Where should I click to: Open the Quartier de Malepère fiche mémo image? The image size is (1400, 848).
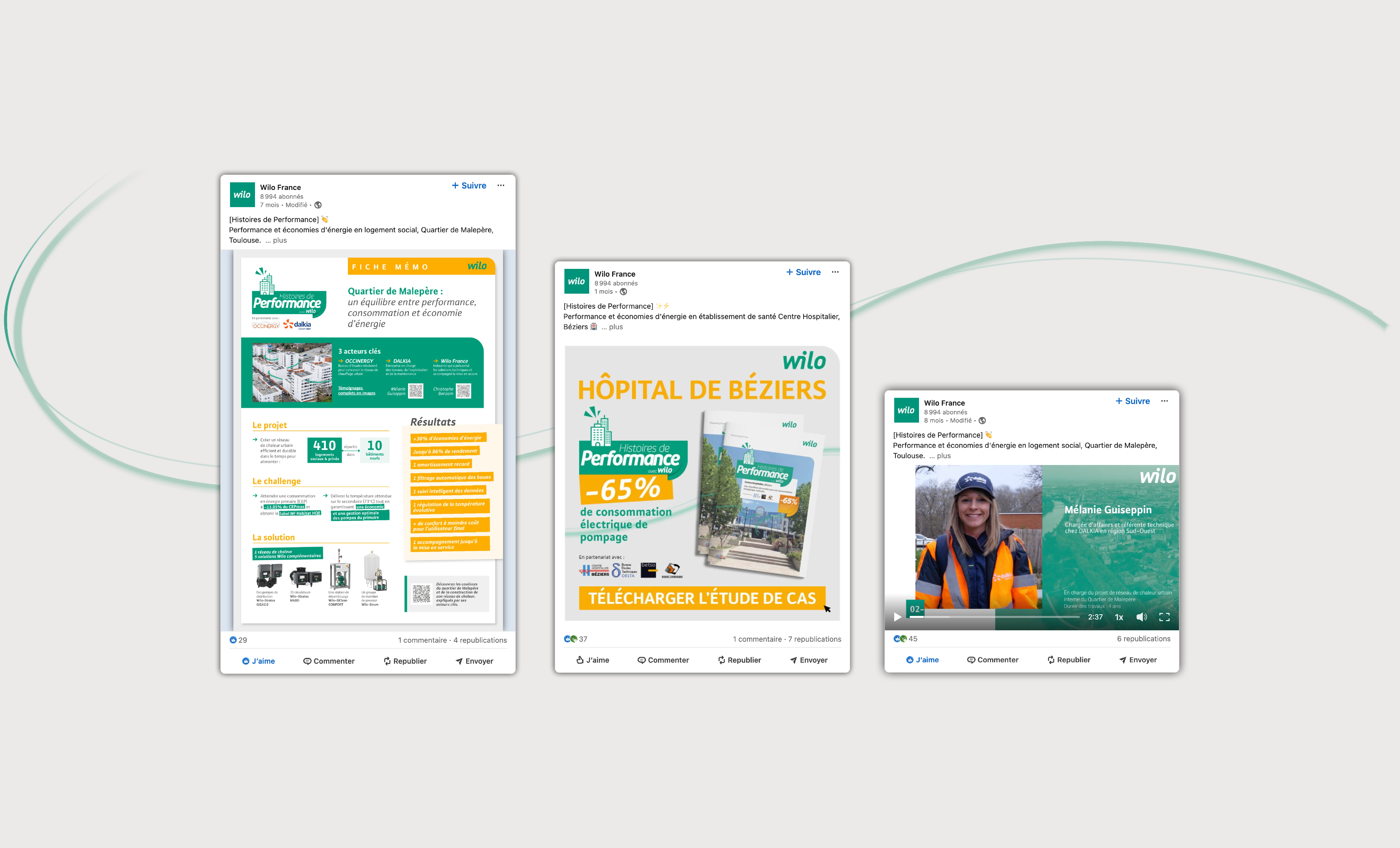[x=368, y=440]
